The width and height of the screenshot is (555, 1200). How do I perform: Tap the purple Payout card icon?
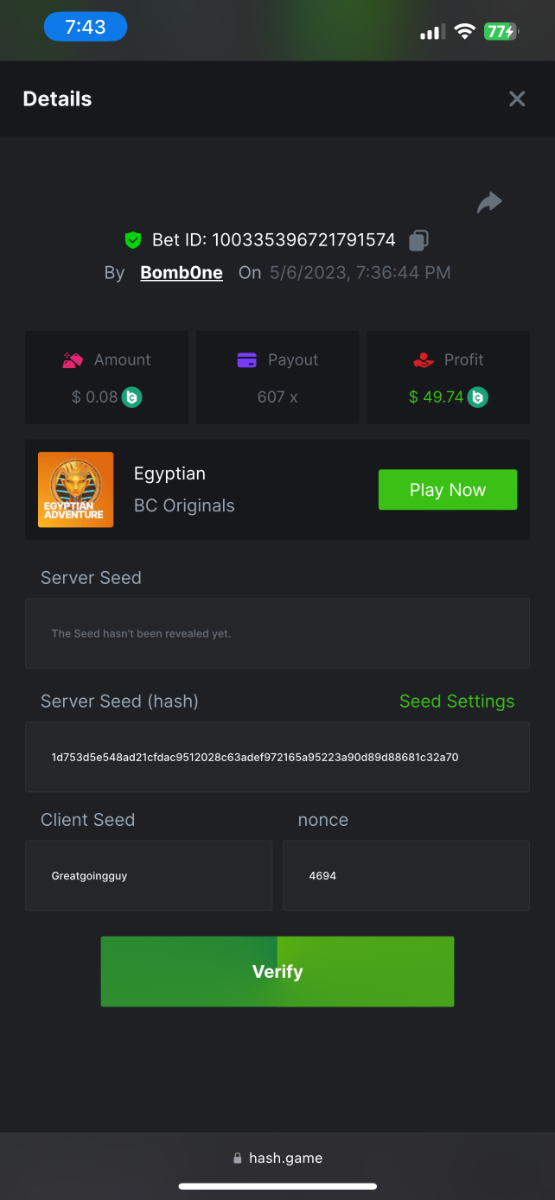[x=247, y=360]
